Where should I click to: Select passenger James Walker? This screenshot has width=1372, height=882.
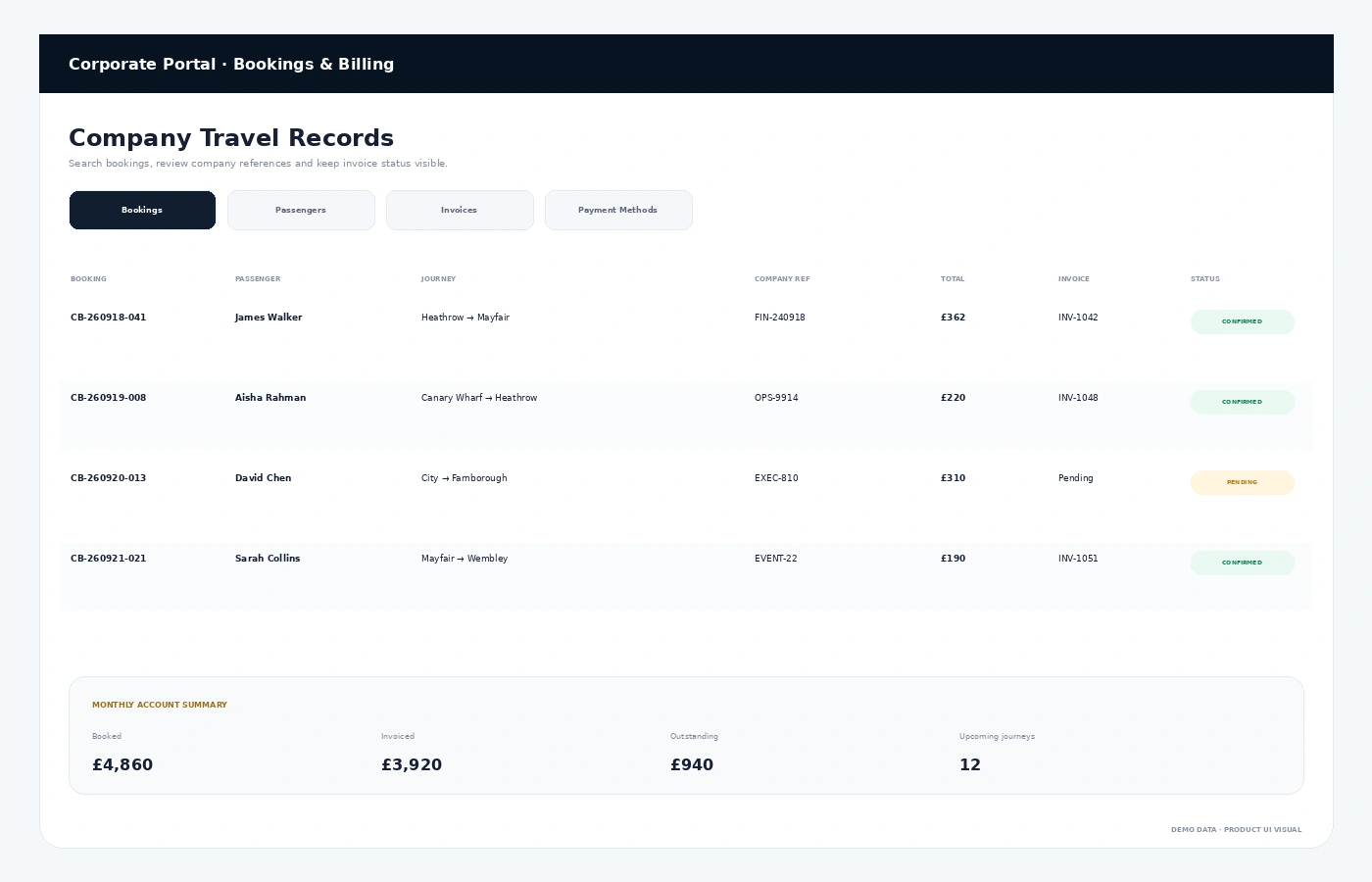pyautogui.click(x=269, y=318)
